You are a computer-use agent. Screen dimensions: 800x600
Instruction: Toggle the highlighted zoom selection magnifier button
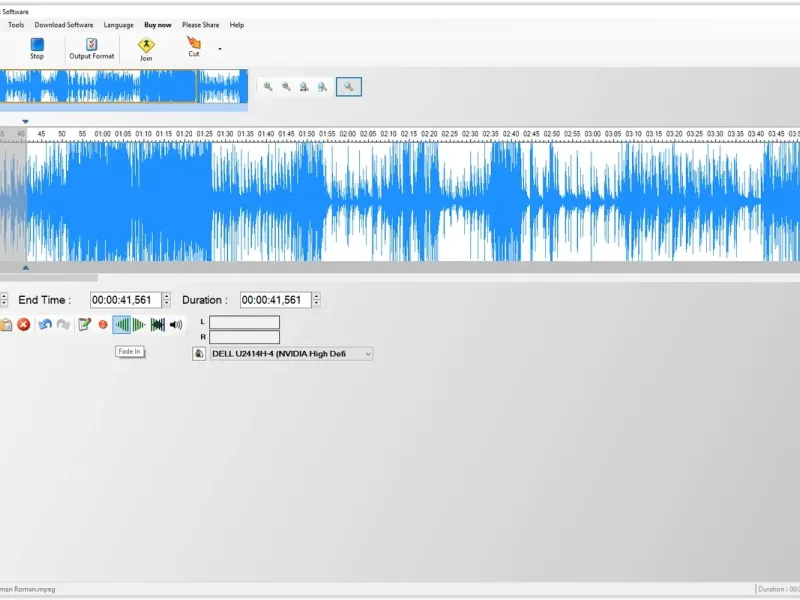click(349, 87)
